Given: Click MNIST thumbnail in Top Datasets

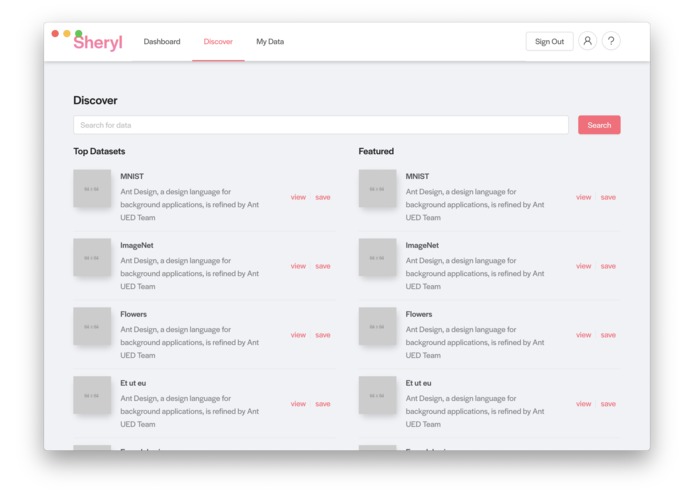Looking at the screenshot, I should click(x=92, y=188).
